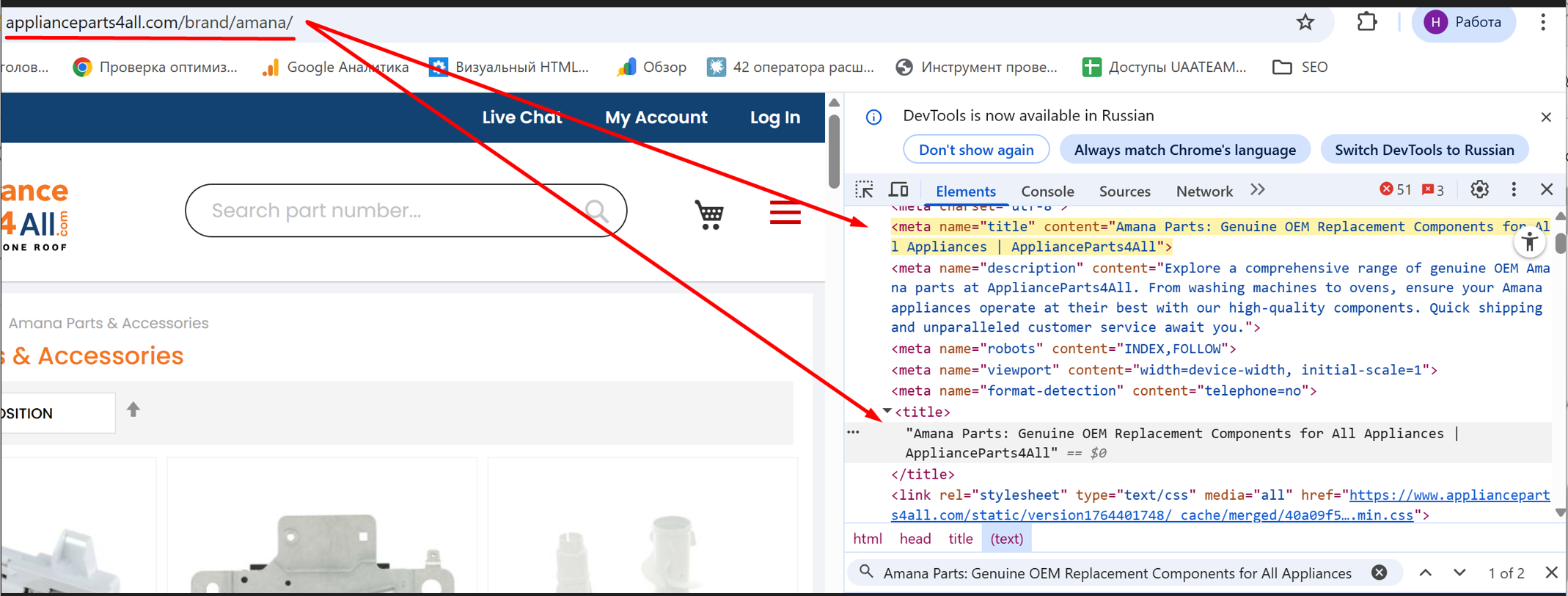Switch to the Console tab
Image resolution: width=1568 pixels, height=596 pixels.
pos(1047,191)
